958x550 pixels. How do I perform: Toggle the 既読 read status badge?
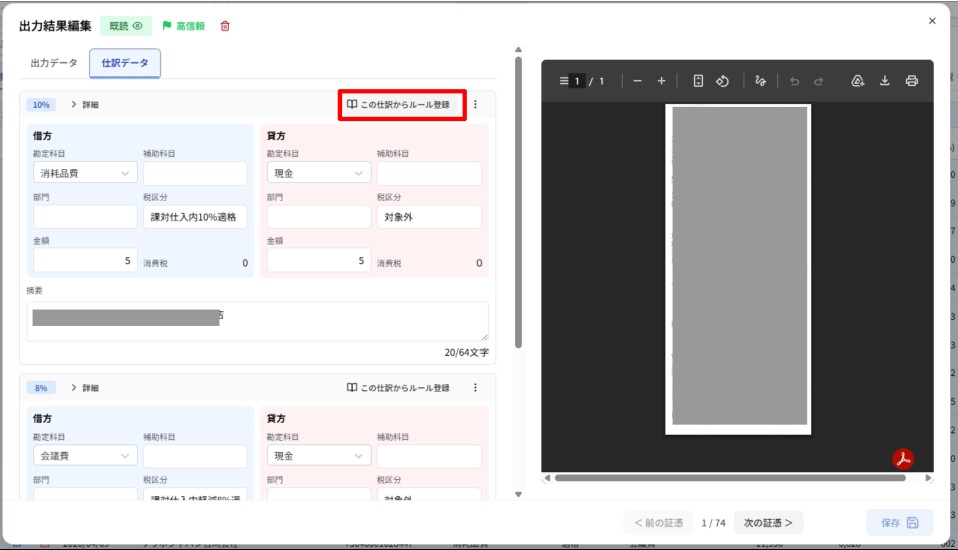(x=126, y=26)
